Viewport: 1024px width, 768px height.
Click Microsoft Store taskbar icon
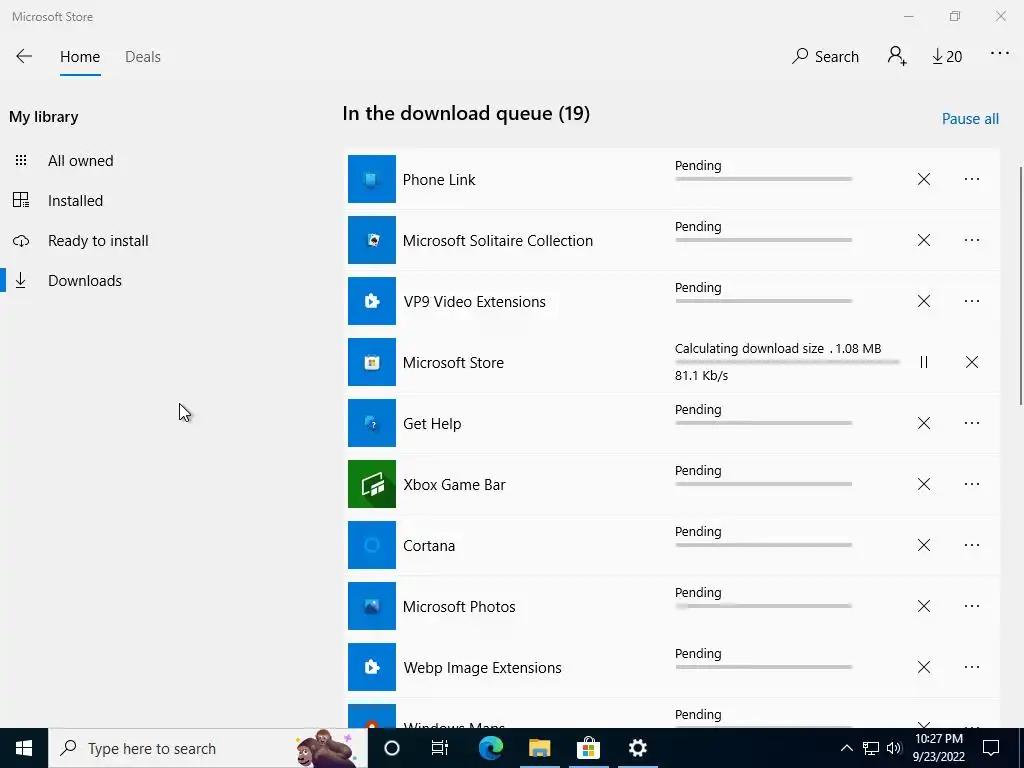[x=588, y=748]
